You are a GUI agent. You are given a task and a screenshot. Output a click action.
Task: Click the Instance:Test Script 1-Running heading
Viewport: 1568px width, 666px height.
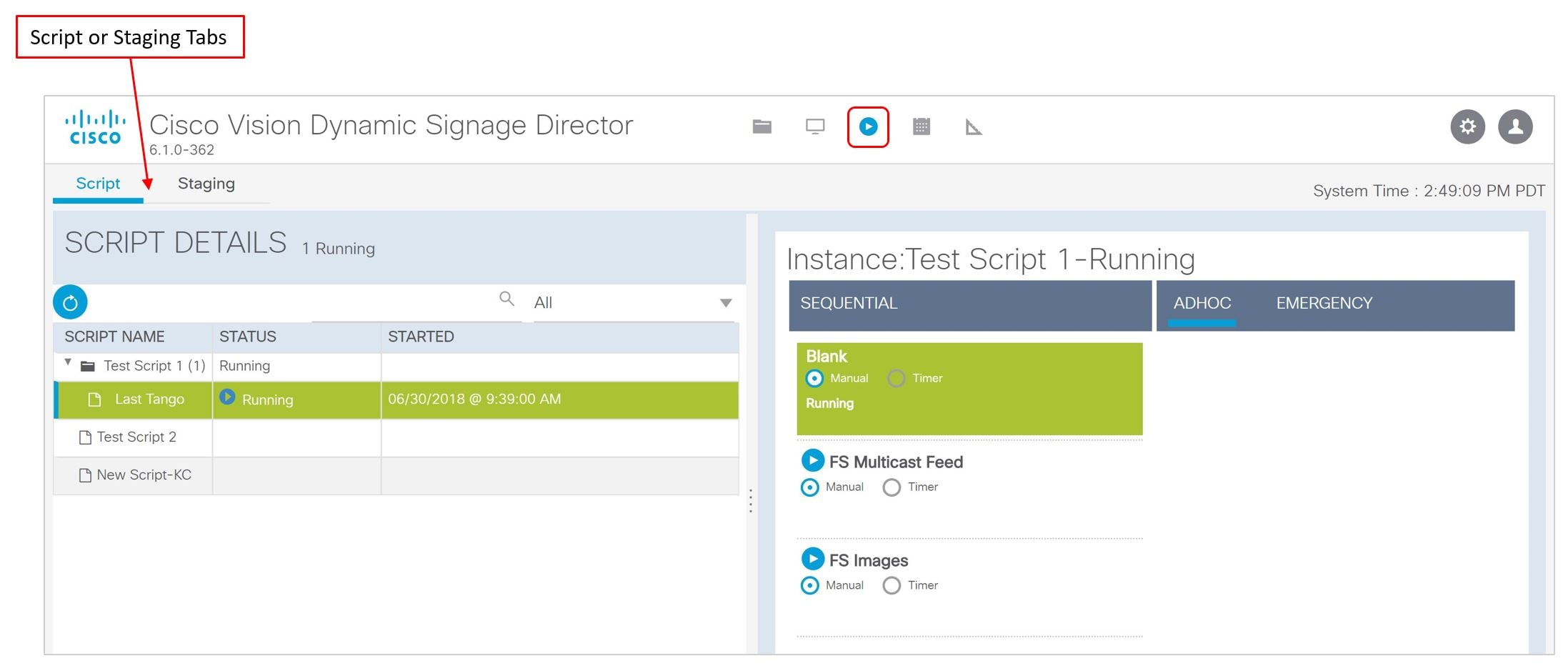coord(991,259)
